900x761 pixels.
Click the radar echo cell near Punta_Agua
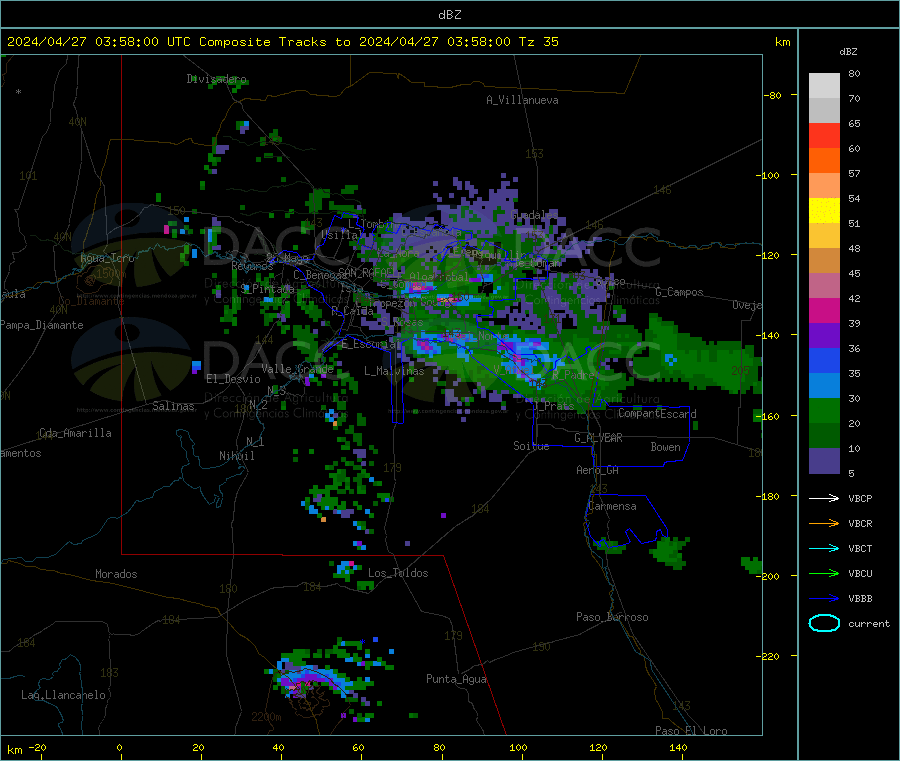pos(413,715)
